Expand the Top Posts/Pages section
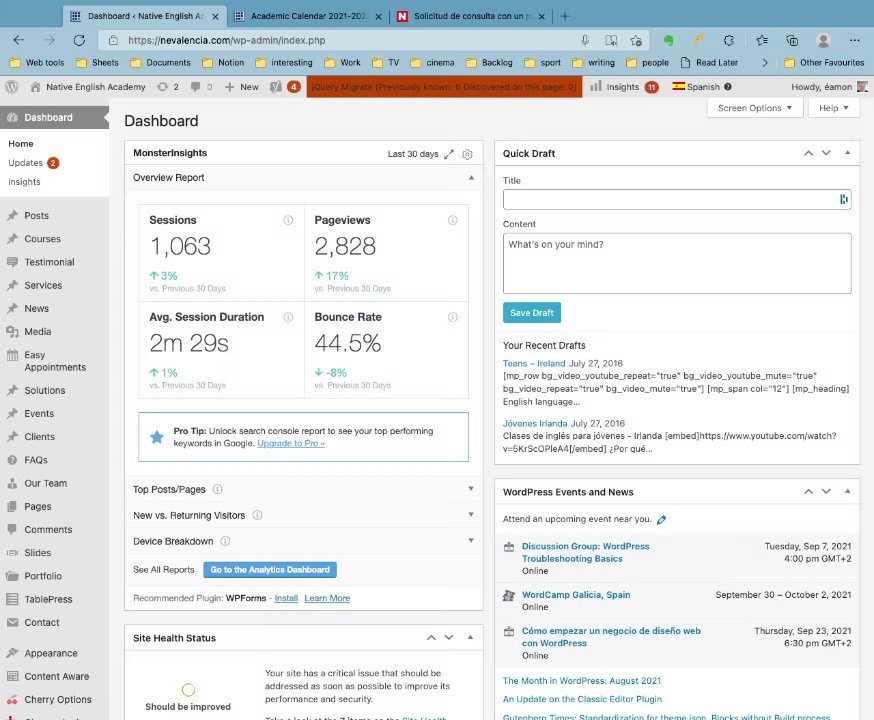 (471, 489)
